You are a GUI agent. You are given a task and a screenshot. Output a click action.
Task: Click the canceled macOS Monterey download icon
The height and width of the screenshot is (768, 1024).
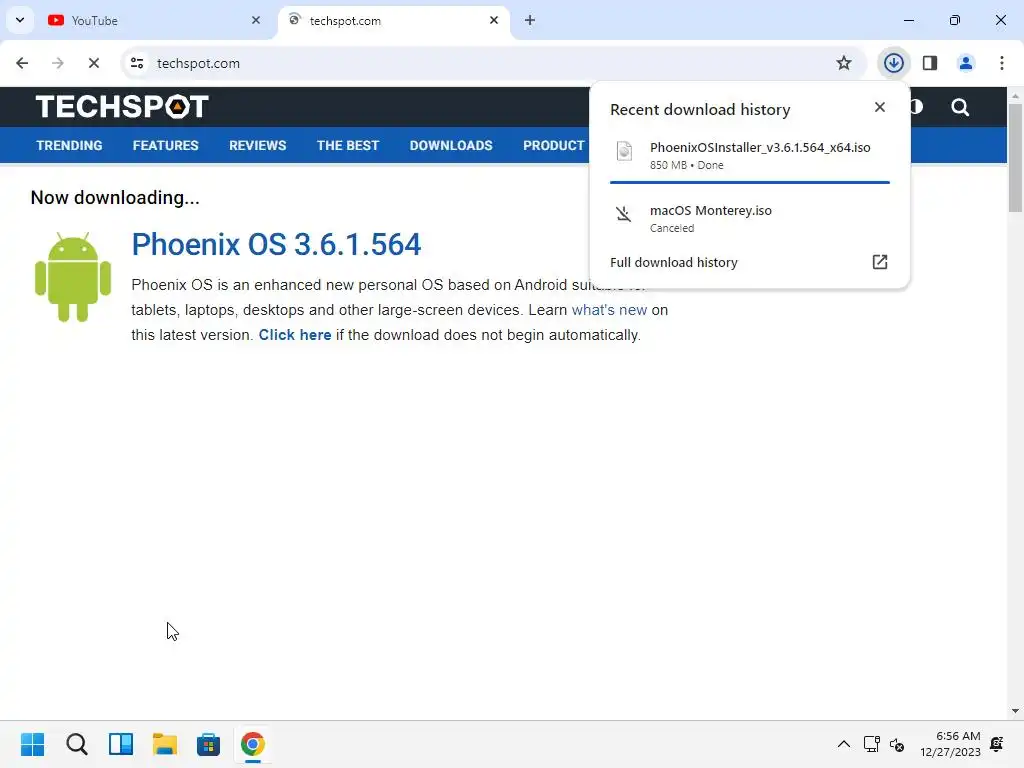(624, 214)
